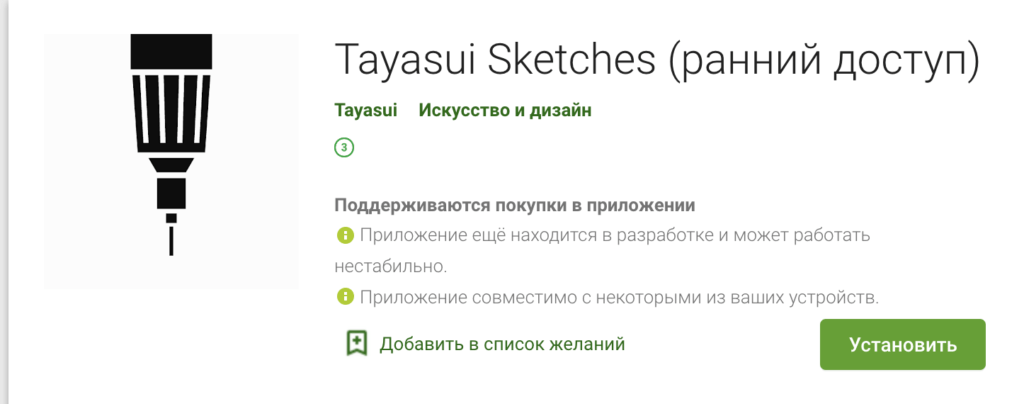Click info icon beside the device compatibility notice
This screenshot has width=1024, height=404.
click(x=345, y=297)
